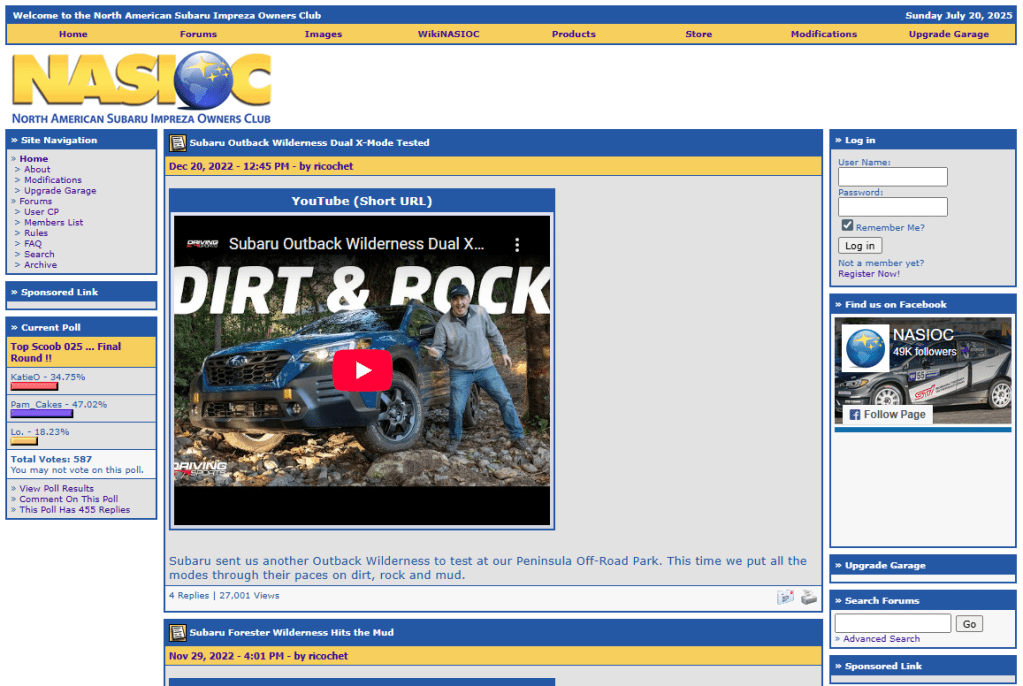The image size is (1023, 686).
Task: Click the Pam_Cakes purple poll result bar
Action: pyautogui.click(x=41, y=413)
